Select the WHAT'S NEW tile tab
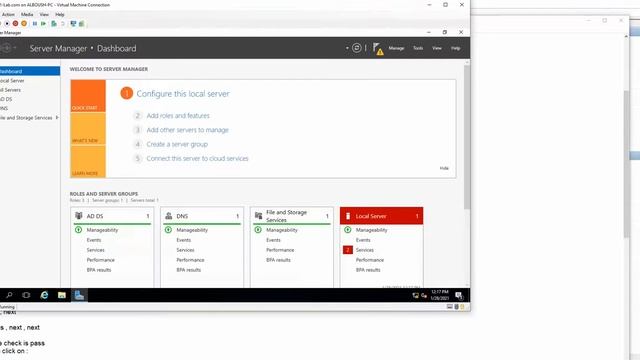Image resolution: width=640 pixels, height=360 pixels. [88, 129]
